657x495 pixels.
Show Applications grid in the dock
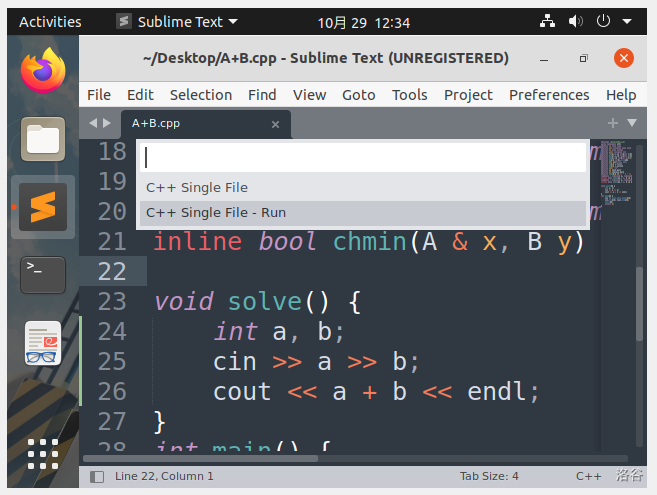pyautogui.click(x=42, y=453)
